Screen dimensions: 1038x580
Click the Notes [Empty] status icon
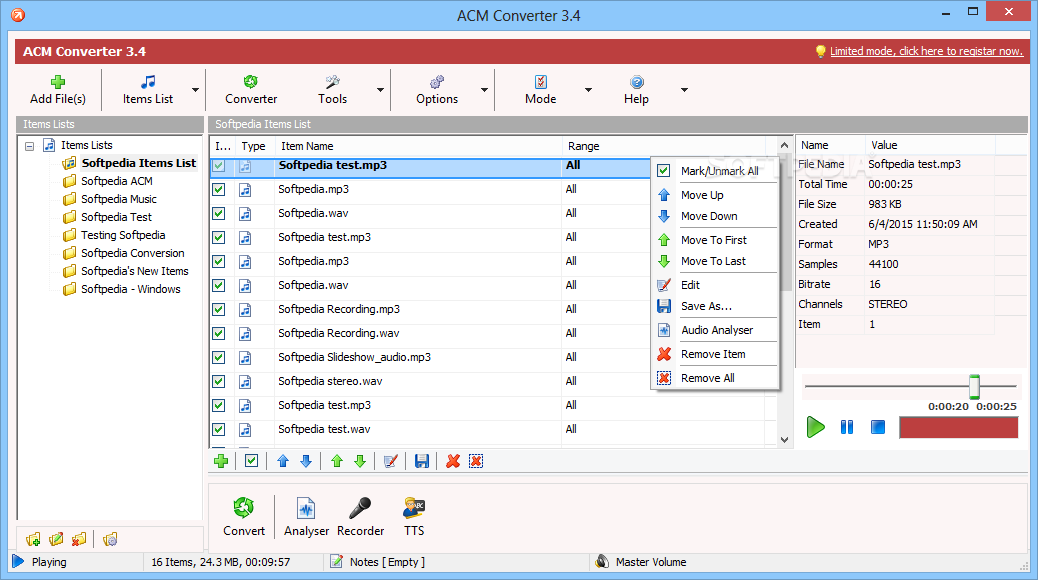point(337,561)
